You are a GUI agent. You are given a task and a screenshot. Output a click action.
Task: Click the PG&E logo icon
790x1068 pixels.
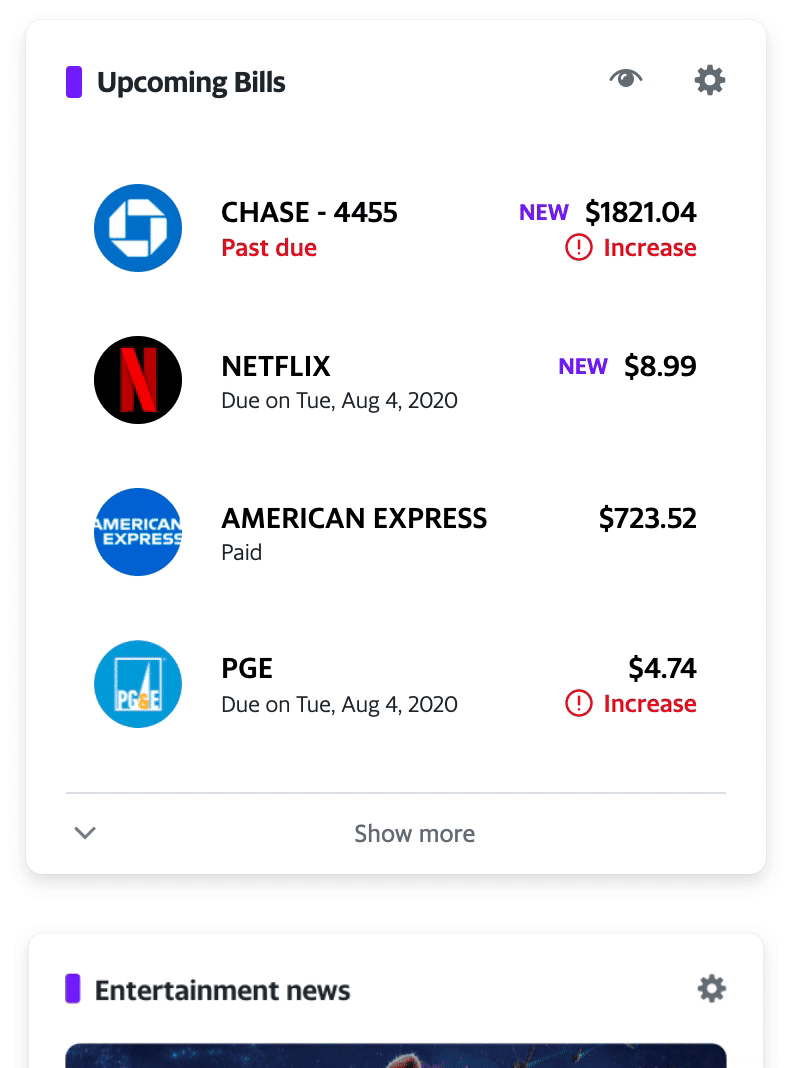tap(138, 684)
